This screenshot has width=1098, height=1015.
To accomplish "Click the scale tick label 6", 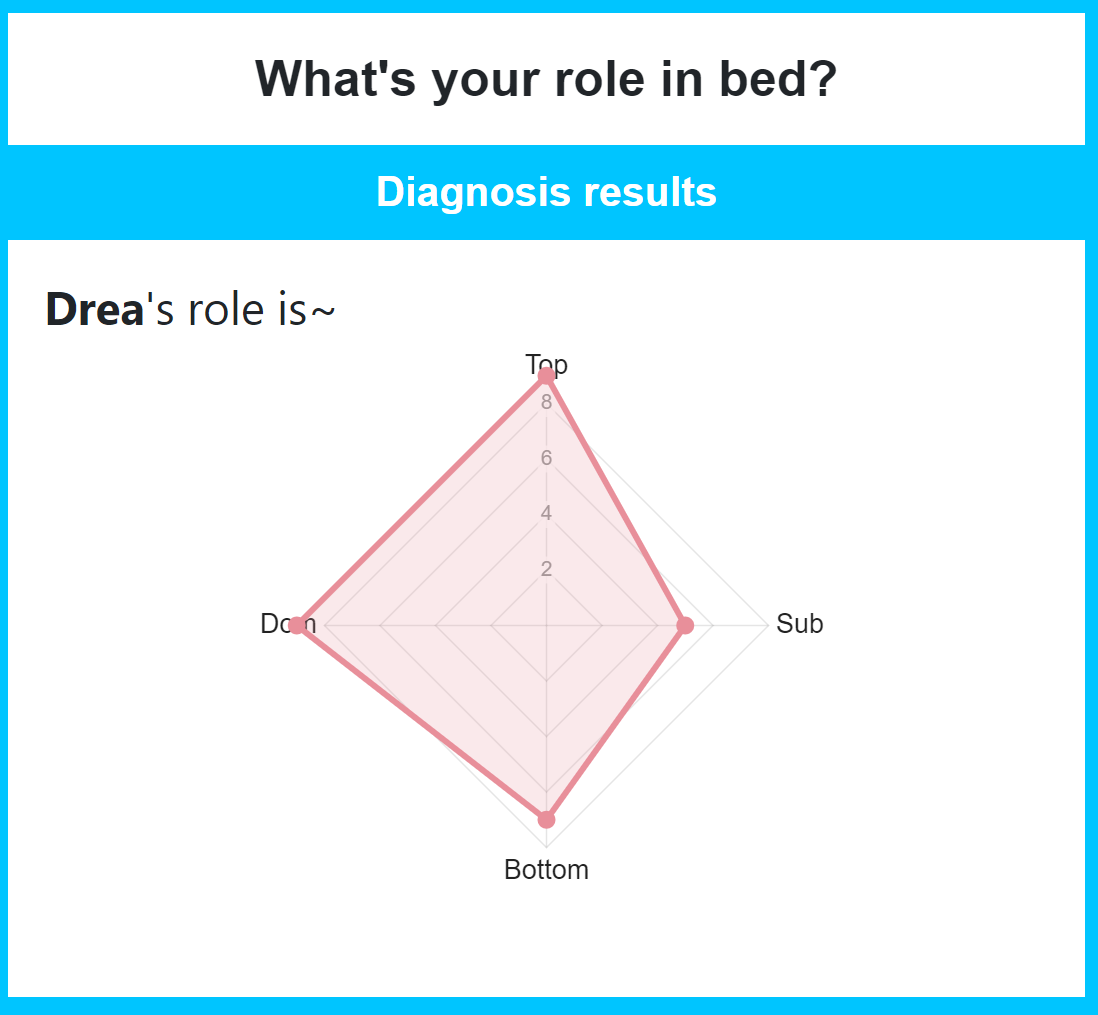I will (x=546, y=459).
